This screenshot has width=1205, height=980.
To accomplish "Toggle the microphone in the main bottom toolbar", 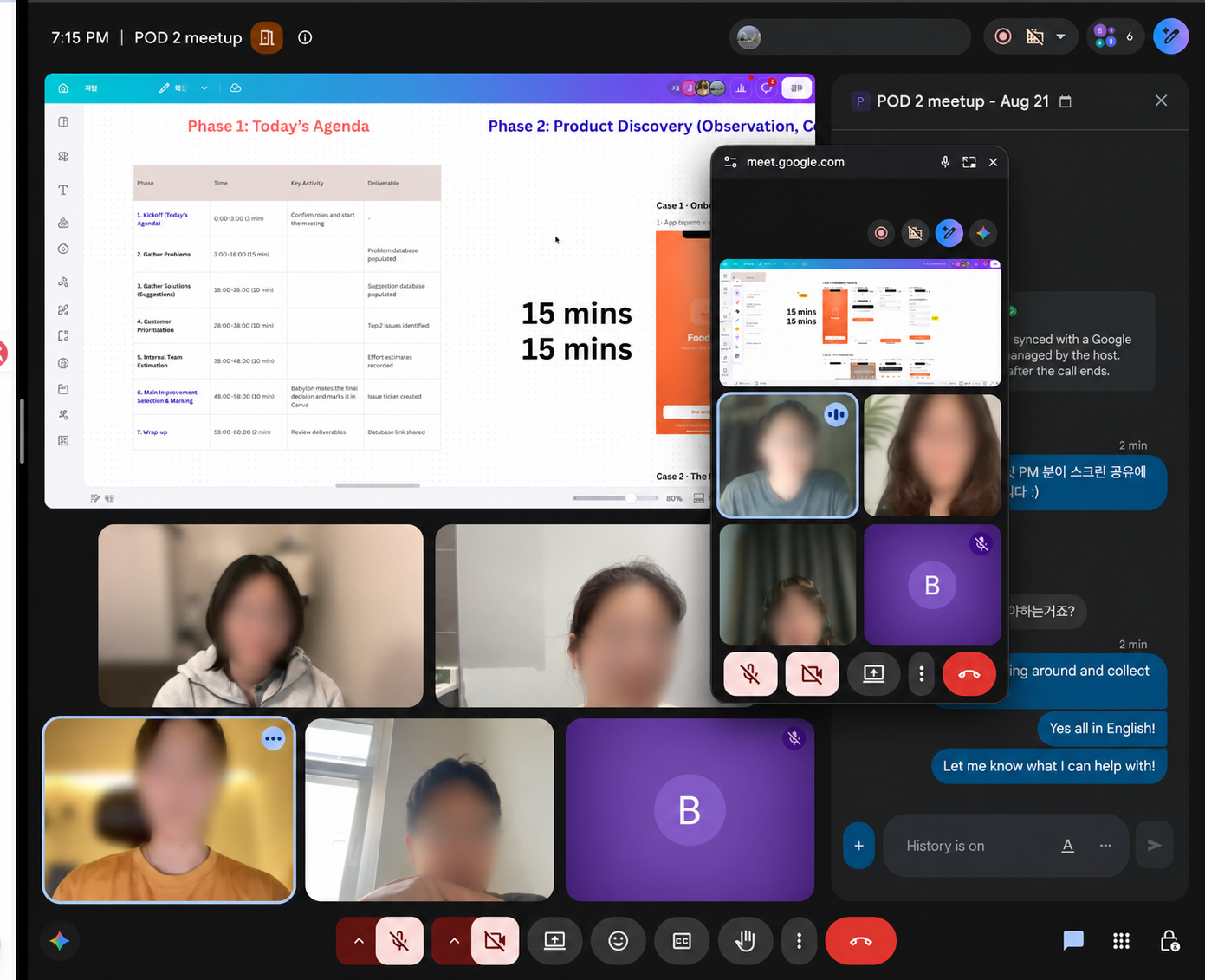I will 399,941.
